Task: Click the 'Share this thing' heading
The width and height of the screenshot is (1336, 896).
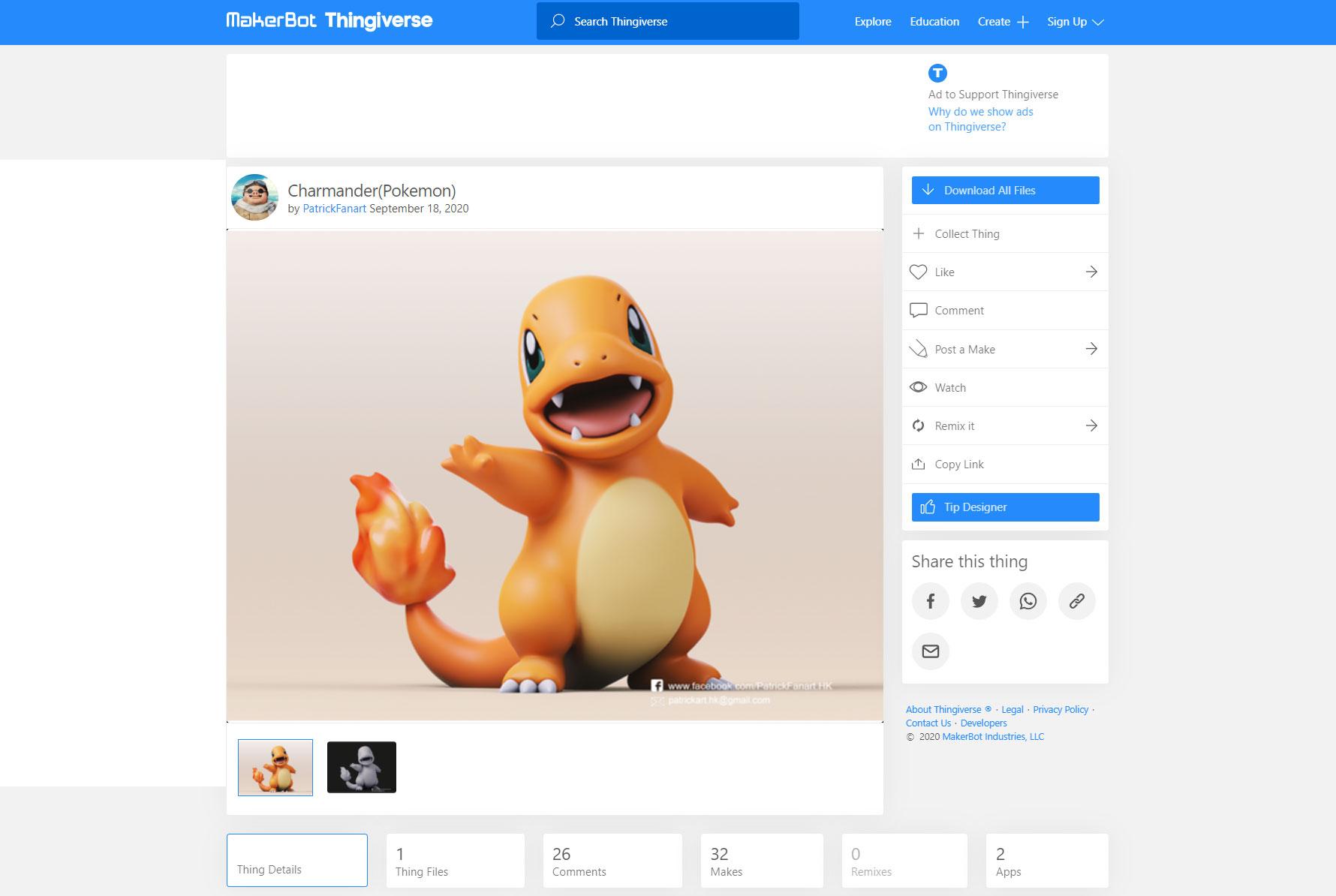Action: [970, 561]
